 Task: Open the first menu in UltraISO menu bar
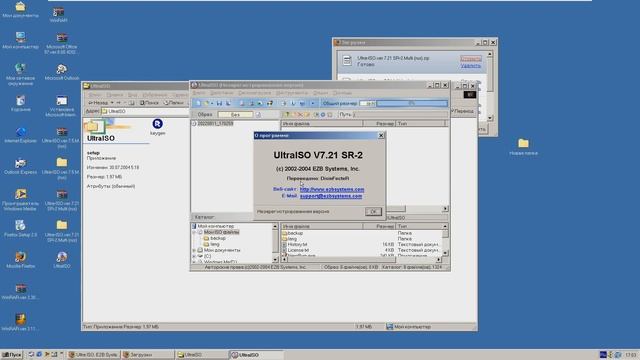click(x=199, y=93)
